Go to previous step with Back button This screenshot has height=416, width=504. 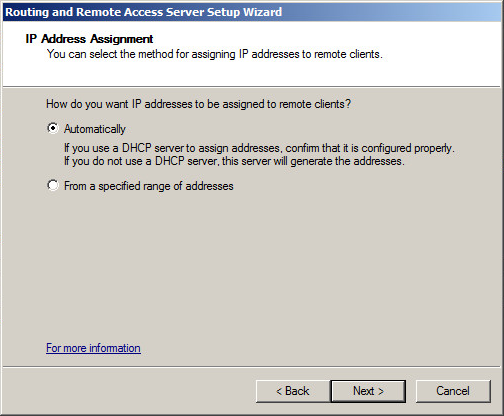click(293, 391)
